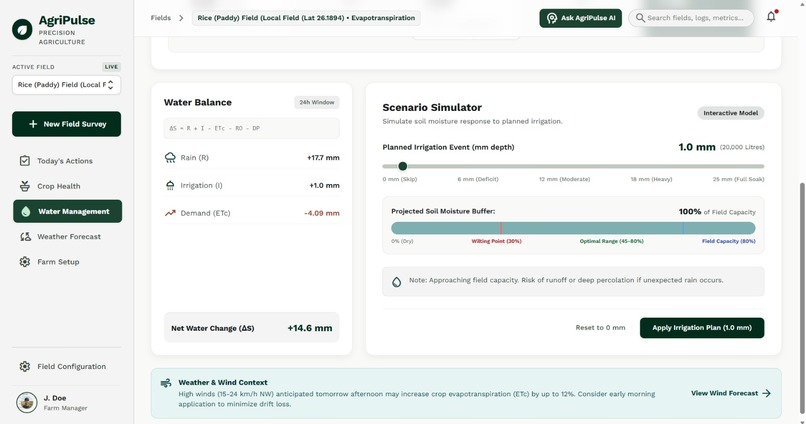
Task: Switch to Weather Forecast page
Action: (67, 236)
